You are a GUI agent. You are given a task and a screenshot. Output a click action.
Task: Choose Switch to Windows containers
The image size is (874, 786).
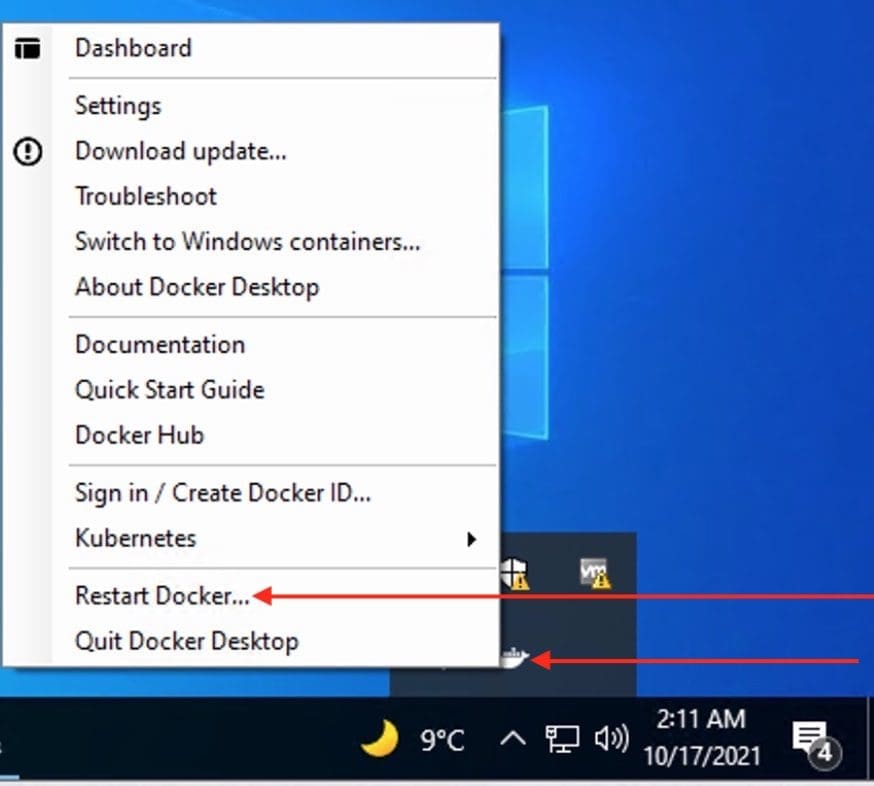pyautogui.click(x=247, y=242)
